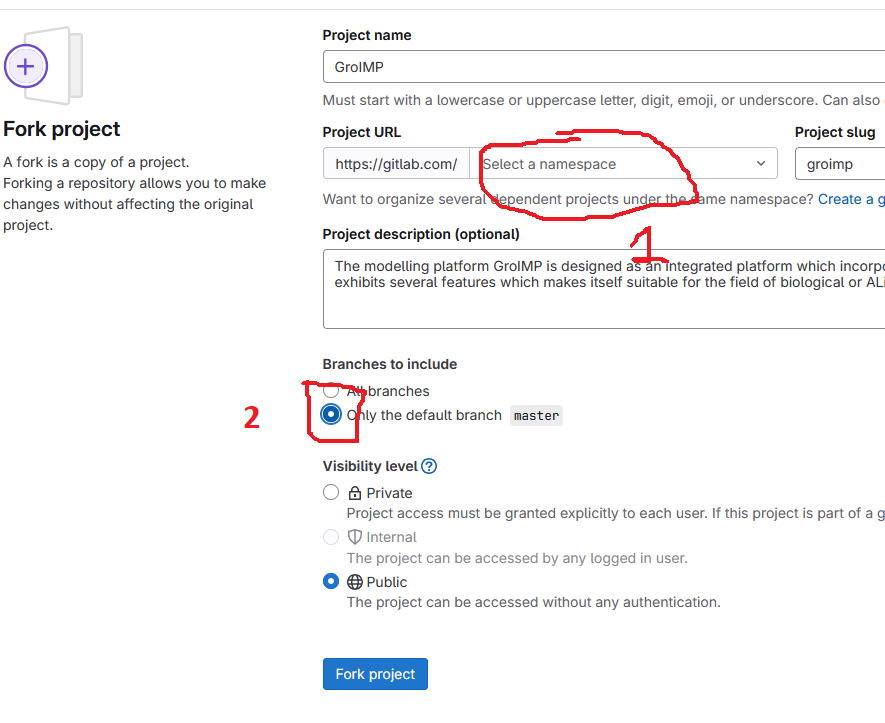Click the Fork project button

coord(375,674)
